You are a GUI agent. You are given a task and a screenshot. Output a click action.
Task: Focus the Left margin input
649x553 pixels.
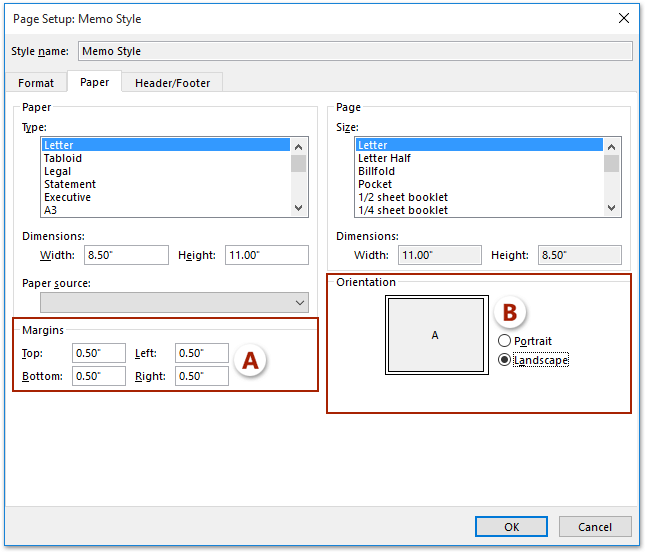[202, 353]
